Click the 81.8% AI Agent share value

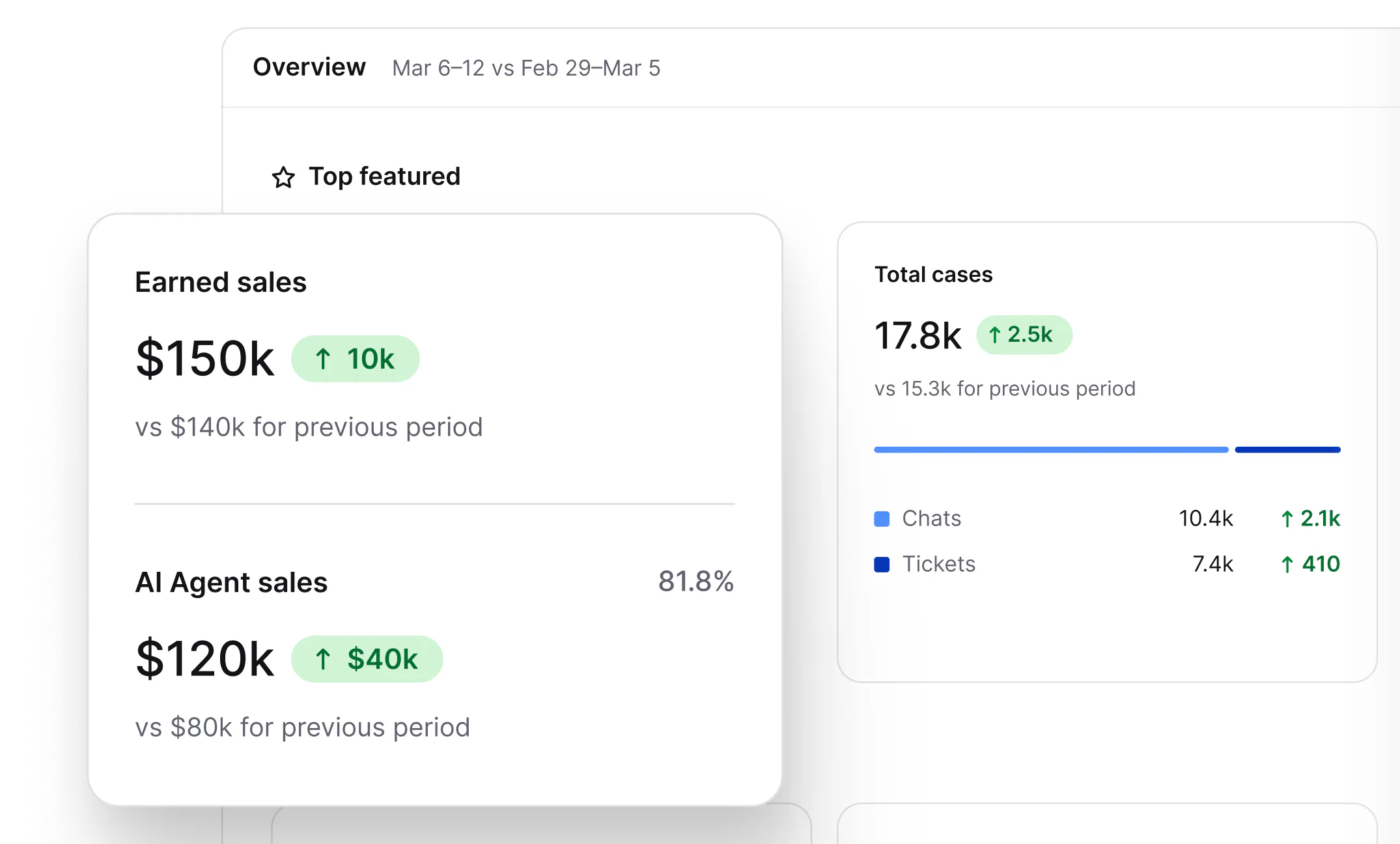[696, 581]
